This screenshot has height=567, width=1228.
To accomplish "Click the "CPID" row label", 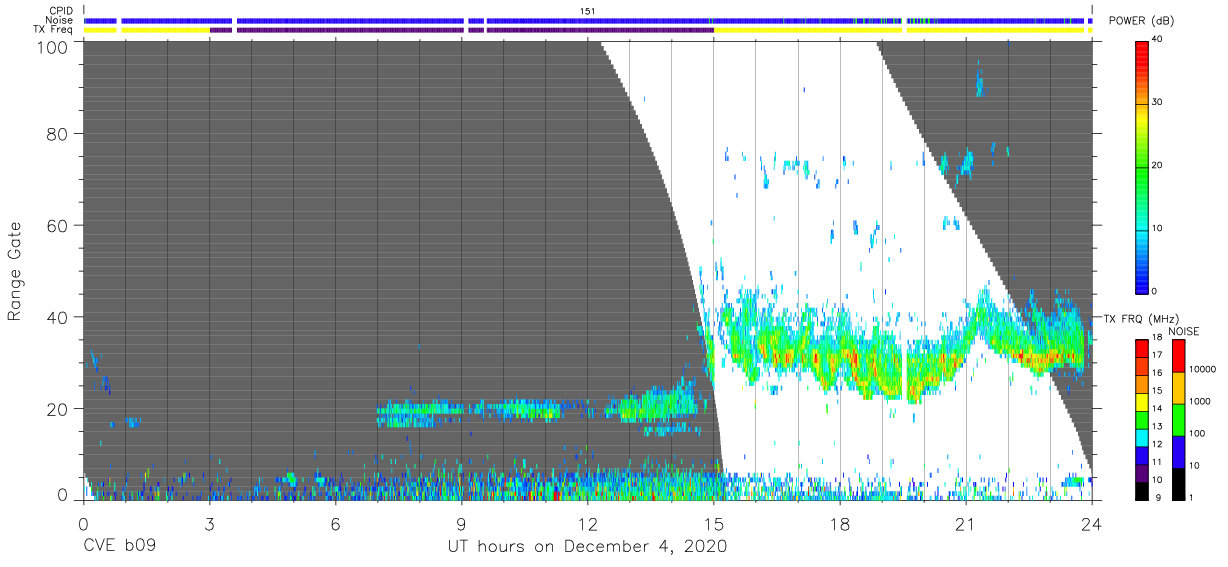I will tap(62, 11).
